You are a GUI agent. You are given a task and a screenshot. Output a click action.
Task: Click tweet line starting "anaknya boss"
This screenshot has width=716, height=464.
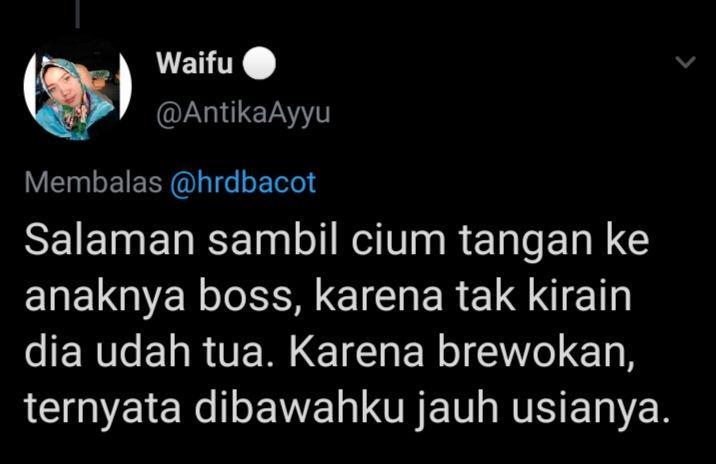(328, 296)
